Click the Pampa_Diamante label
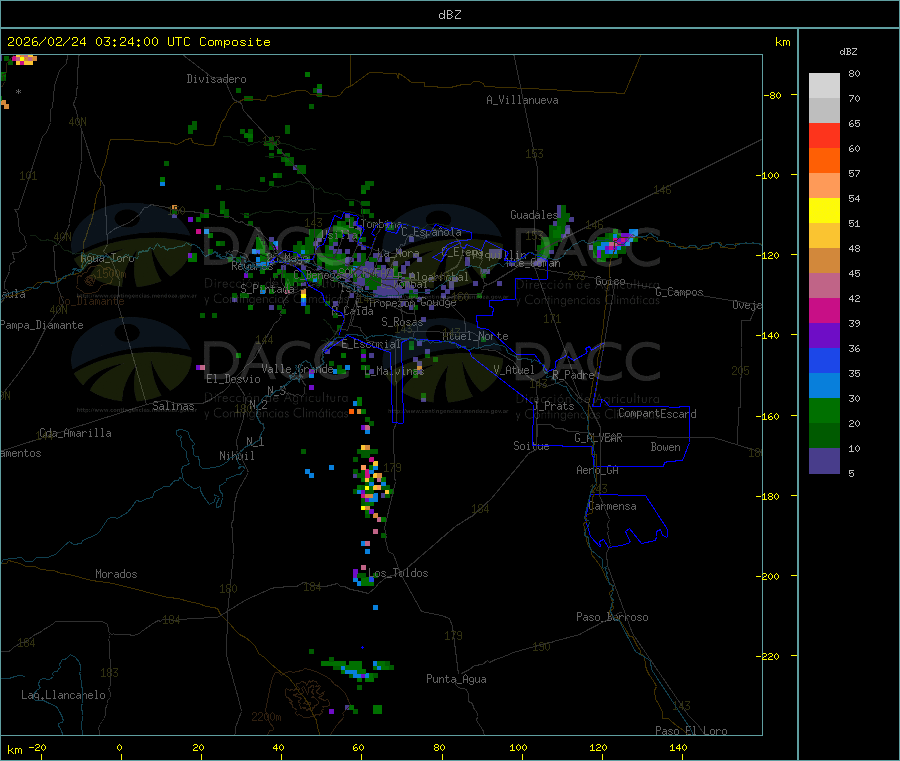This screenshot has width=900, height=761. click(42, 325)
